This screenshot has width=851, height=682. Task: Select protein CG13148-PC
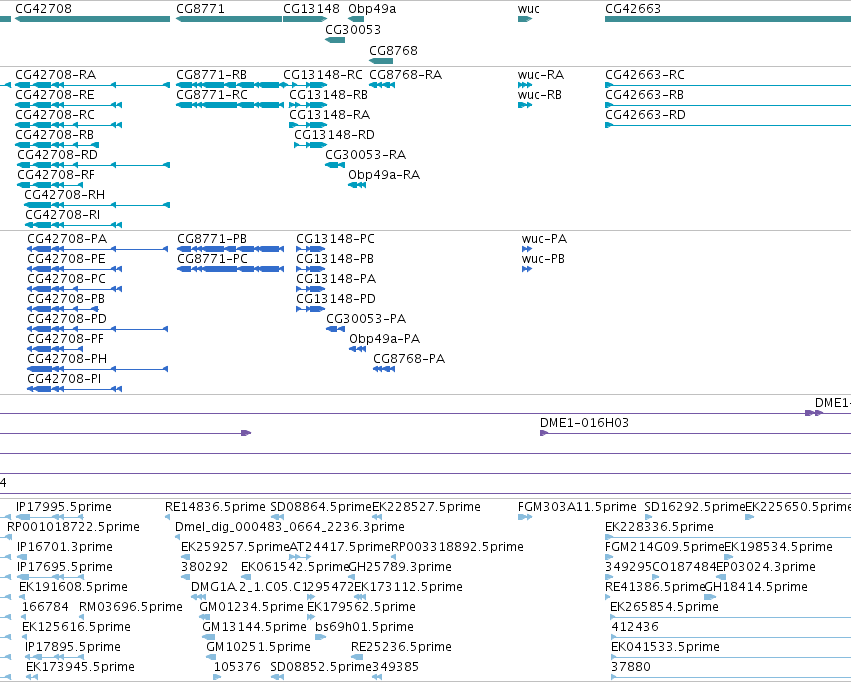point(335,239)
